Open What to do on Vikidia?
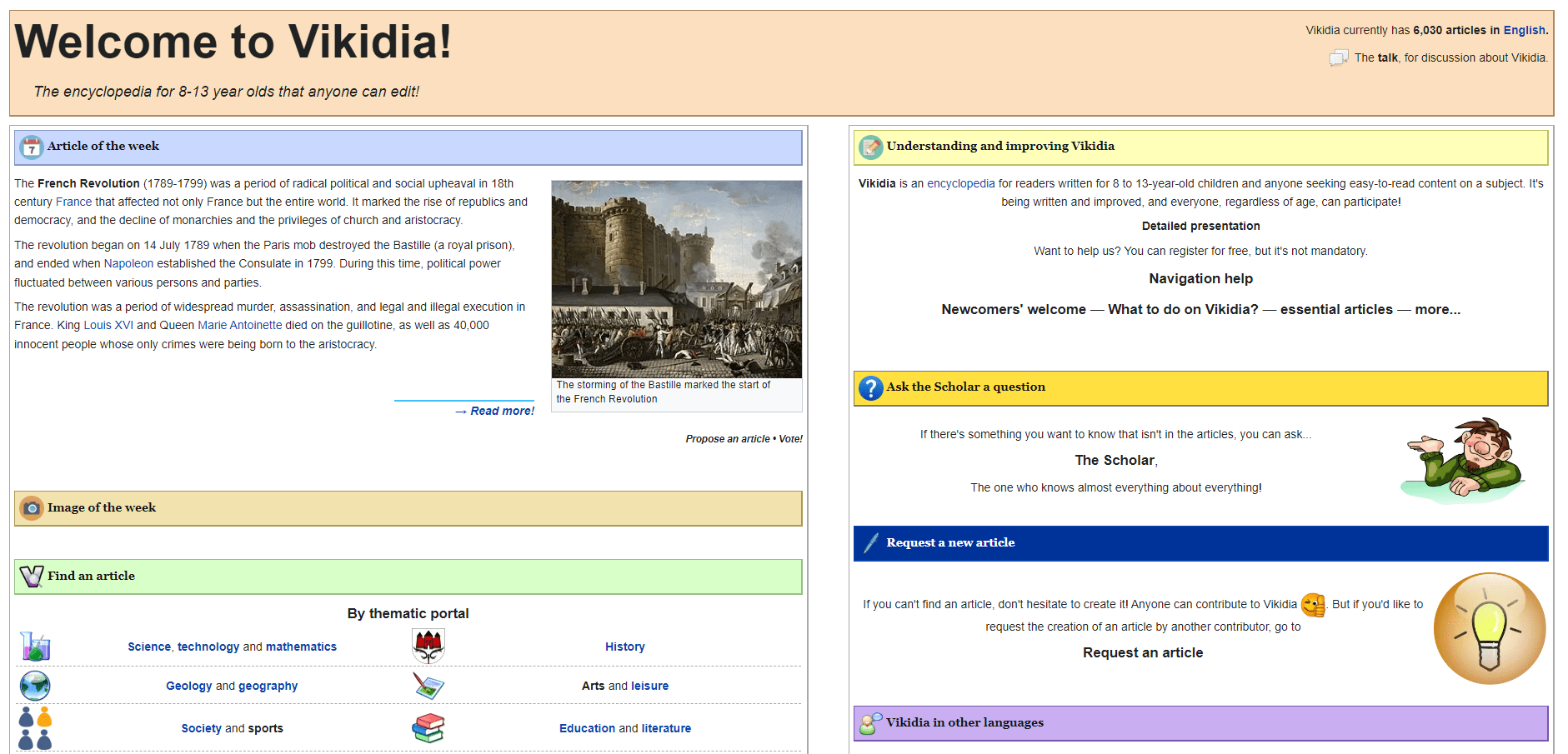This screenshot has width=1568, height=754. click(1183, 309)
